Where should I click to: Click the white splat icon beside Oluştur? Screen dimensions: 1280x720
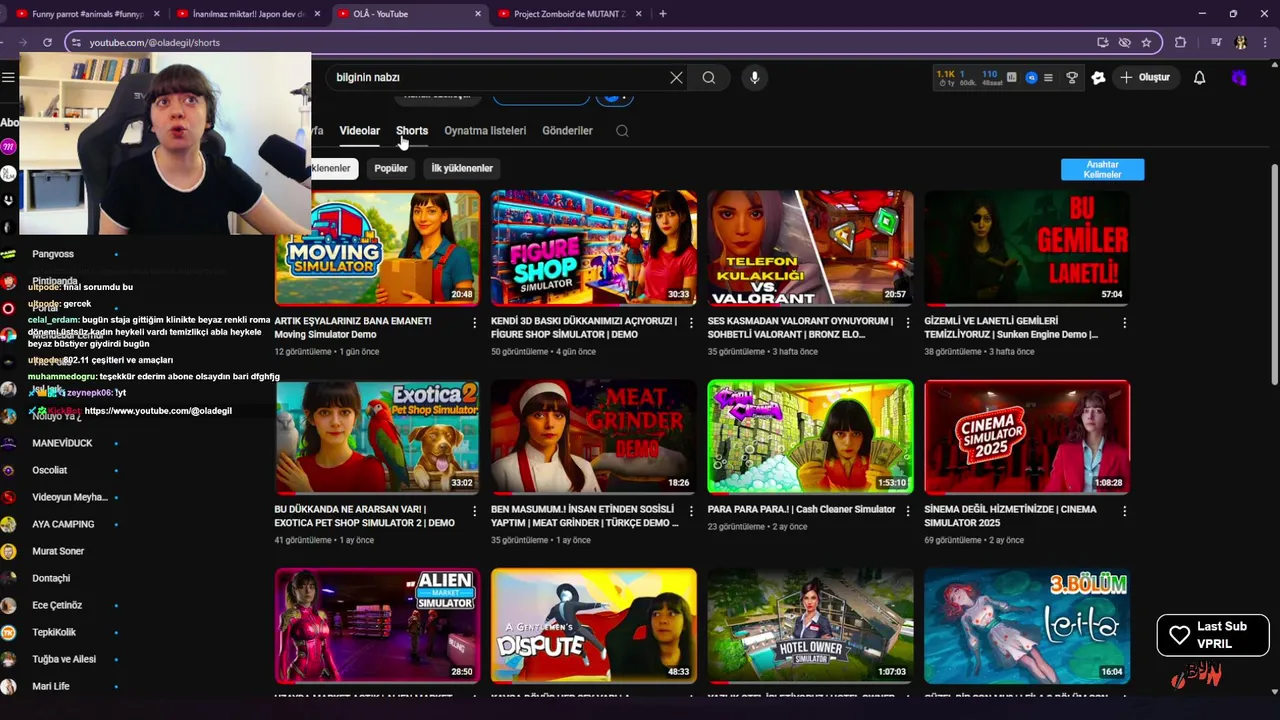point(1098,77)
